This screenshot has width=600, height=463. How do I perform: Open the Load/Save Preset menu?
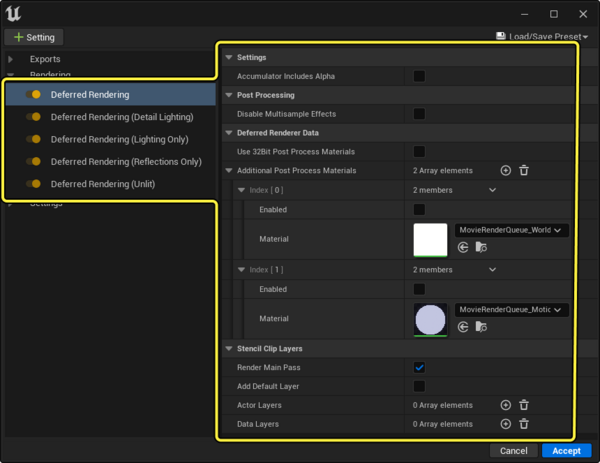[541, 37]
